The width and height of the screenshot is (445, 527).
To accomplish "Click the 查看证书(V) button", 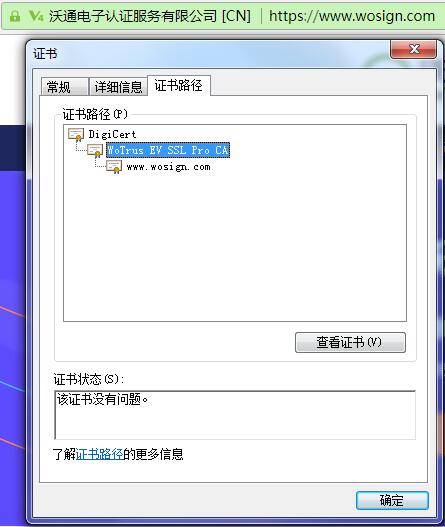I will [x=350, y=342].
